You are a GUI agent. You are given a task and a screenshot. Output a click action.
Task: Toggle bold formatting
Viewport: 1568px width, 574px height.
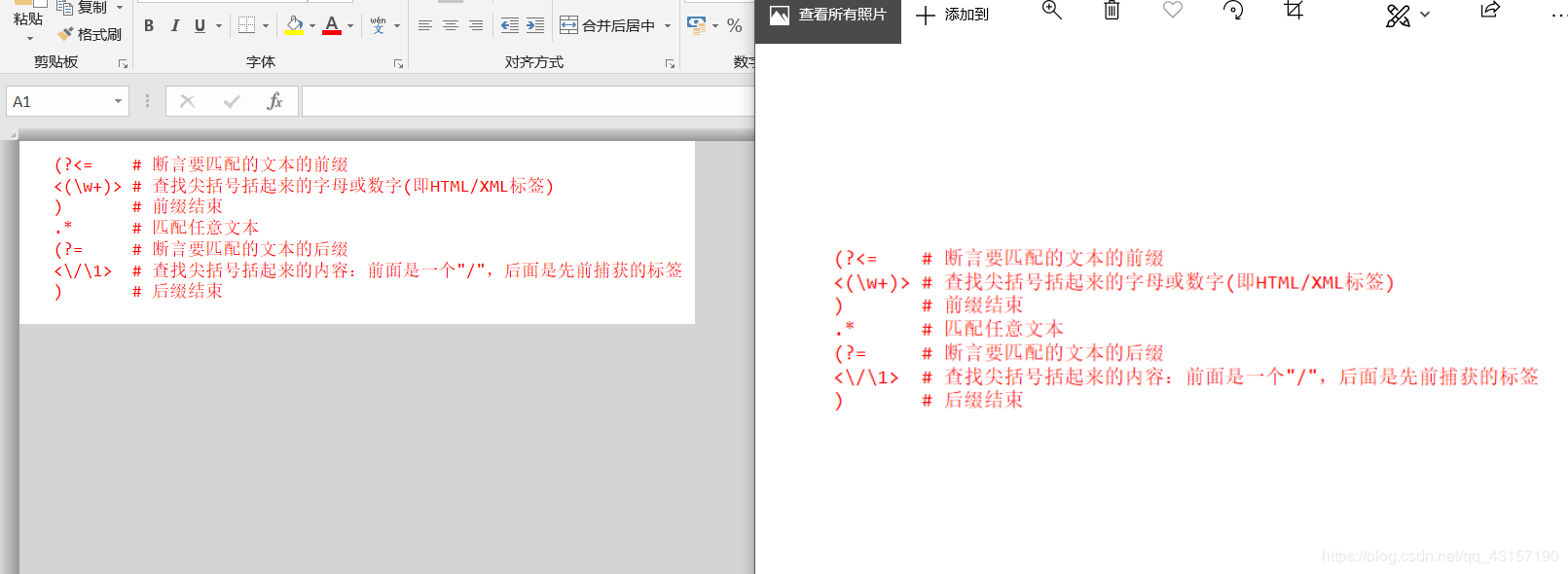pyautogui.click(x=149, y=26)
